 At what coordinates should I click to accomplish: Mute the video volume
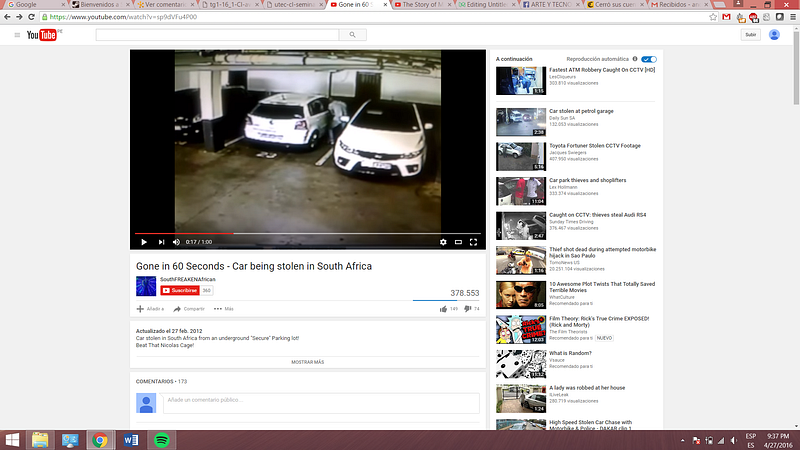point(177,242)
